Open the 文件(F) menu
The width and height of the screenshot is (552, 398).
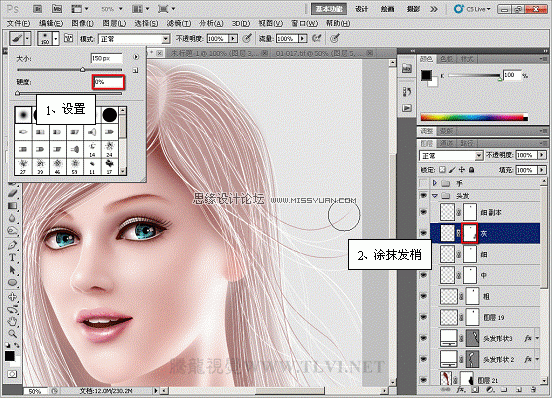click(x=18, y=23)
